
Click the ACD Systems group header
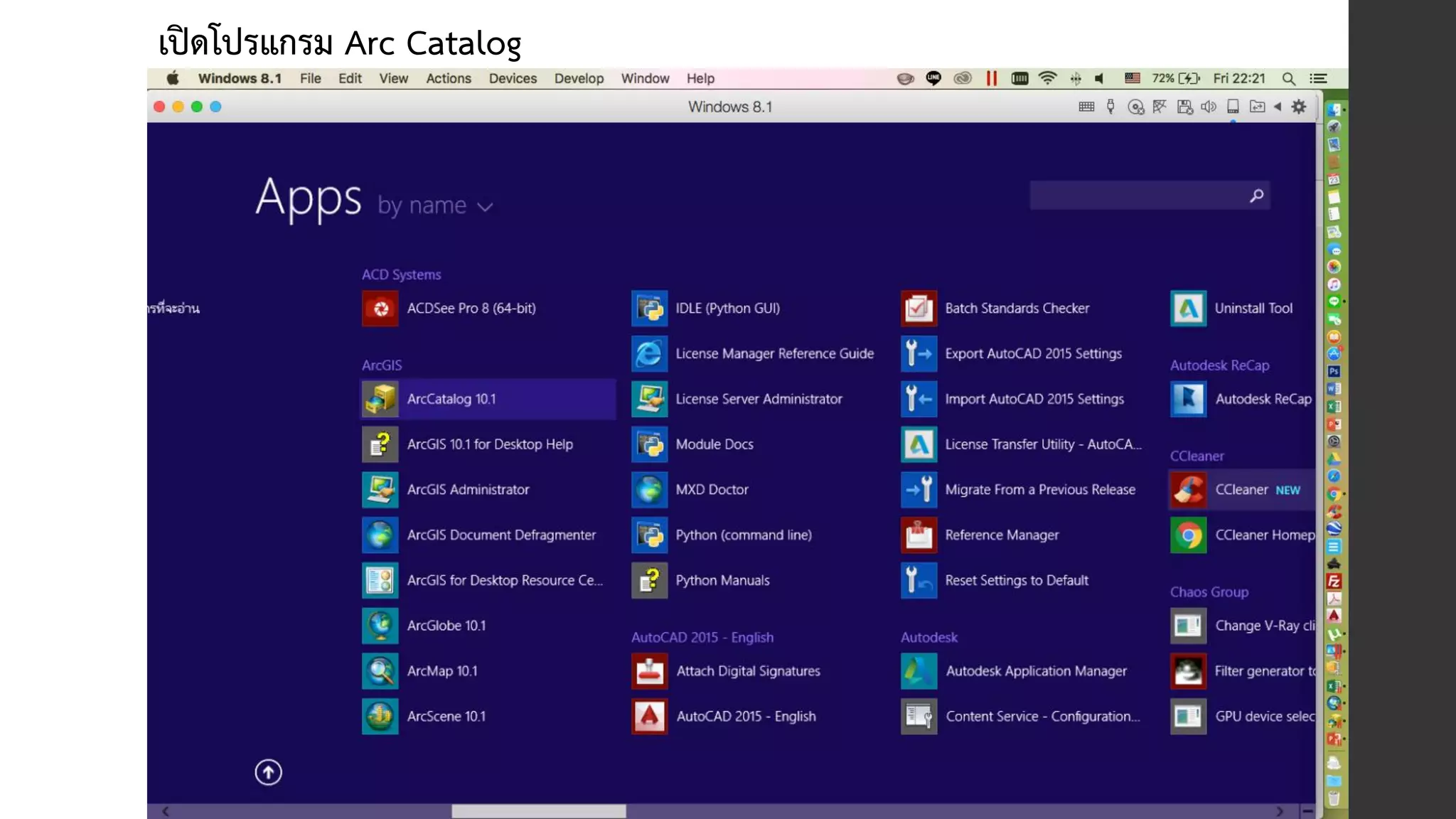pyautogui.click(x=402, y=274)
